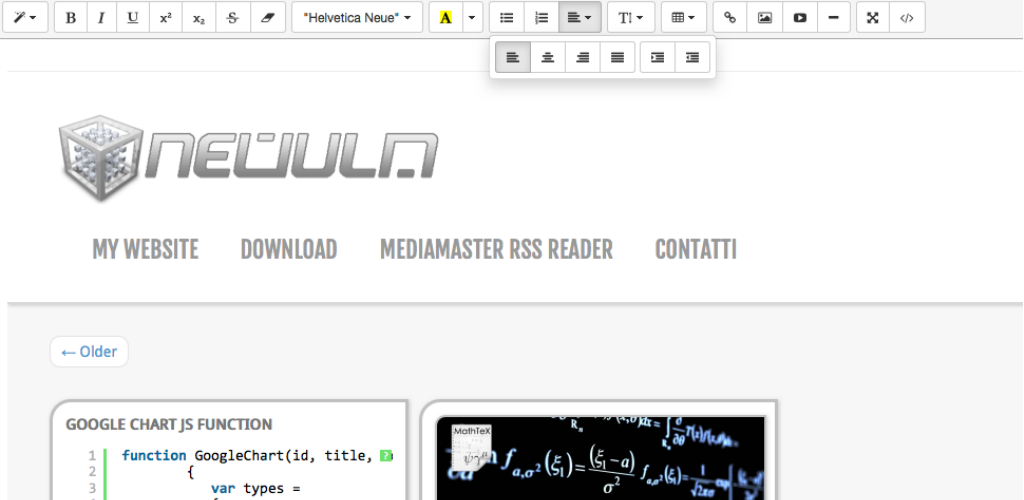Click the last indent icon in popup
1024x500 pixels.
(692, 57)
